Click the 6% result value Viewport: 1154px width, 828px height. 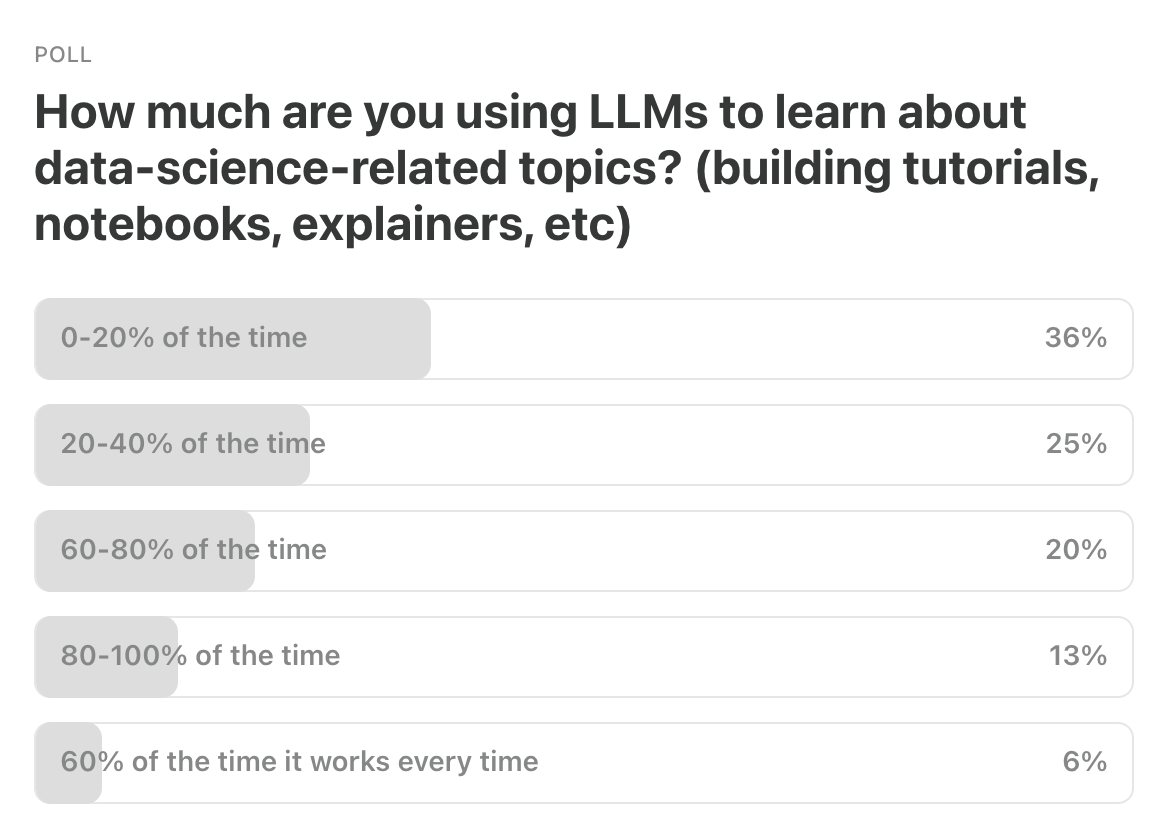[x=1083, y=761]
